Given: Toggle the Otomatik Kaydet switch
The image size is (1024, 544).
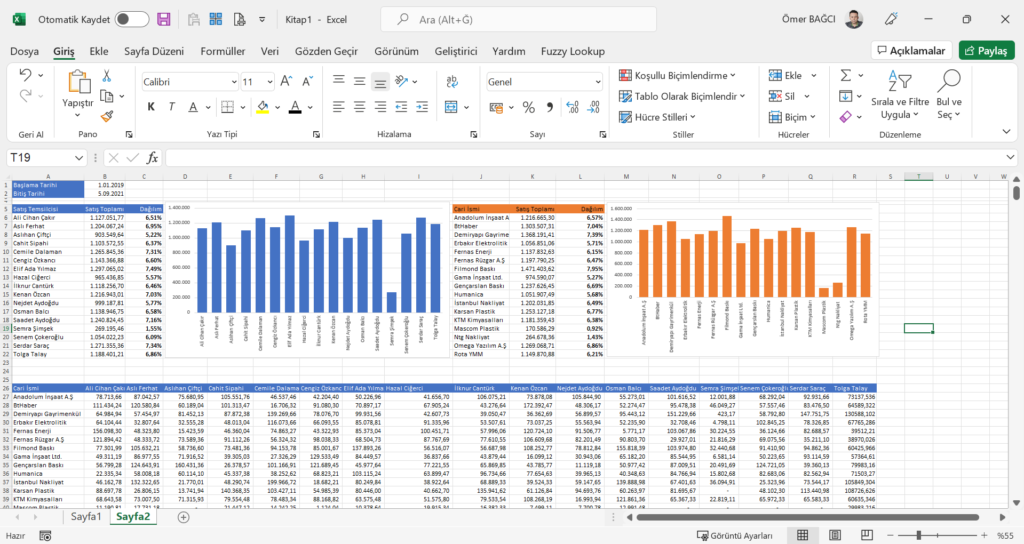Looking at the screenshot, I should [131, 20].
